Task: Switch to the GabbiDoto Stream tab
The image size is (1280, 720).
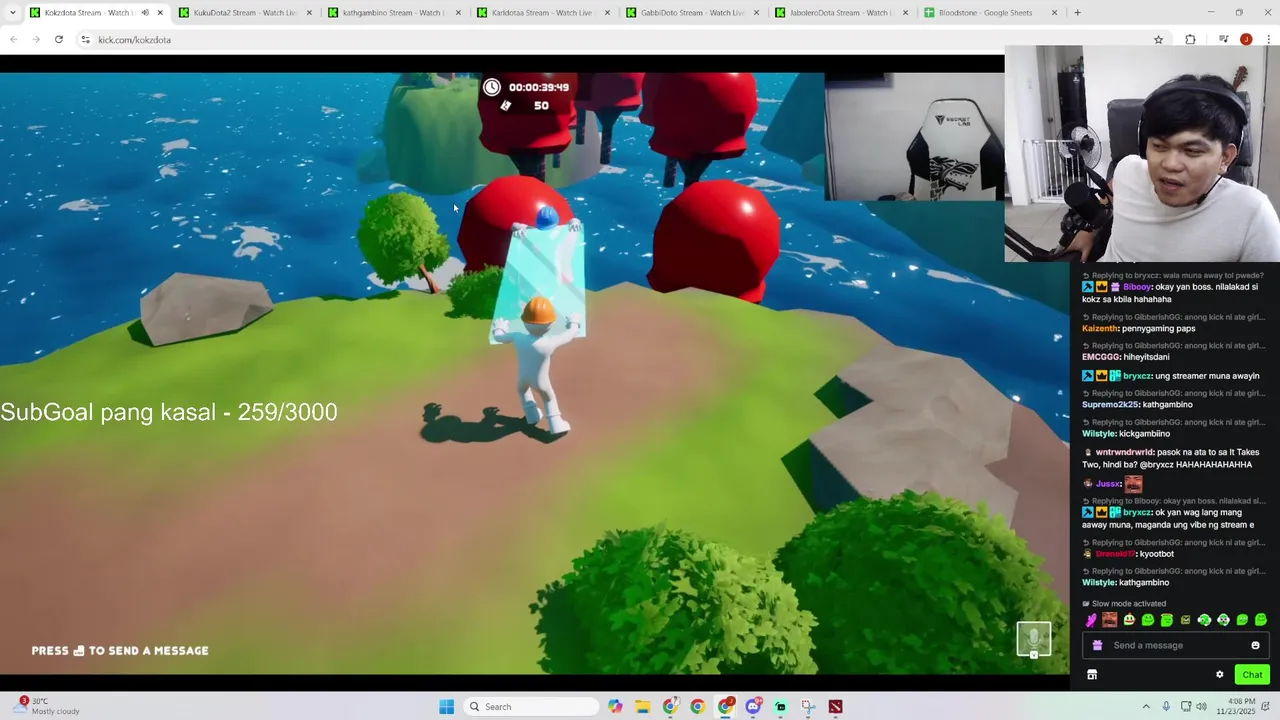Action: [692, 13]
